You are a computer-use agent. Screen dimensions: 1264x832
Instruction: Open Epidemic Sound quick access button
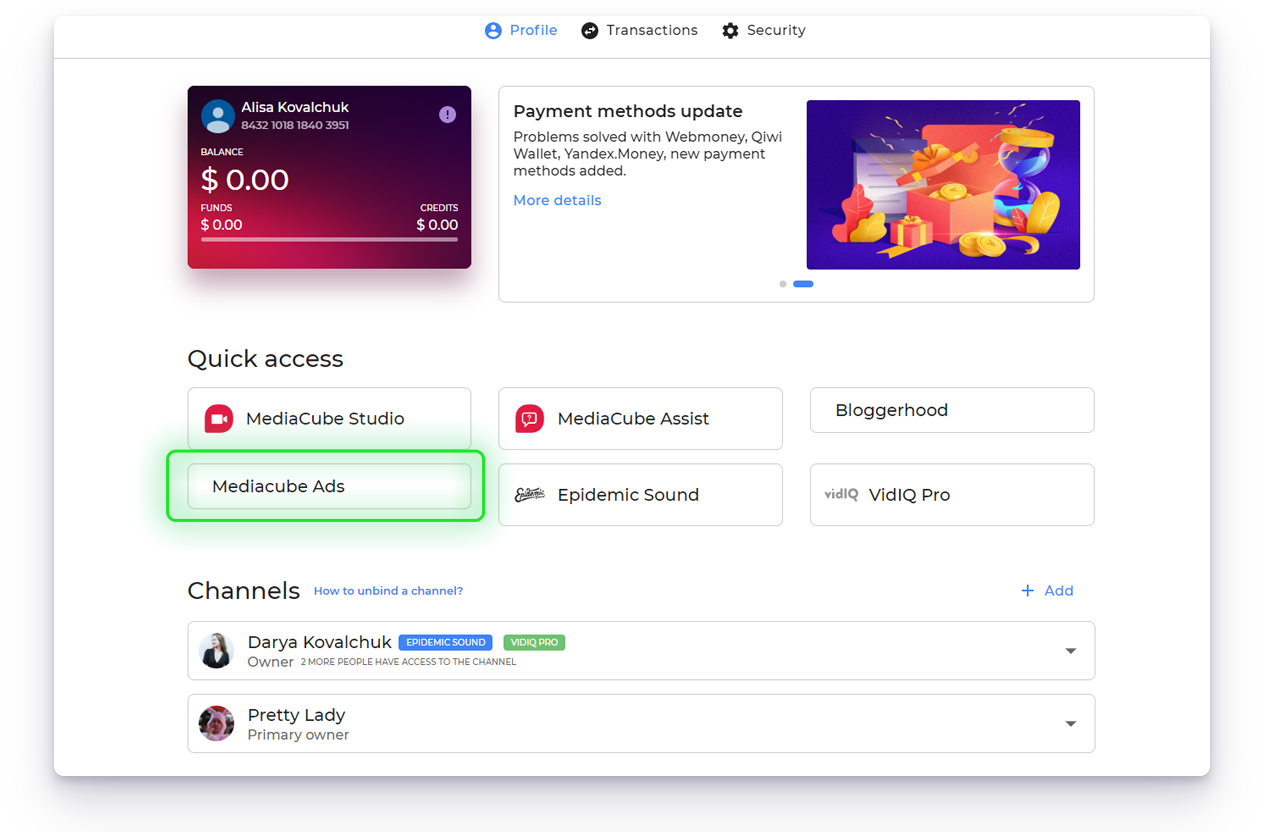click(640, 494)
